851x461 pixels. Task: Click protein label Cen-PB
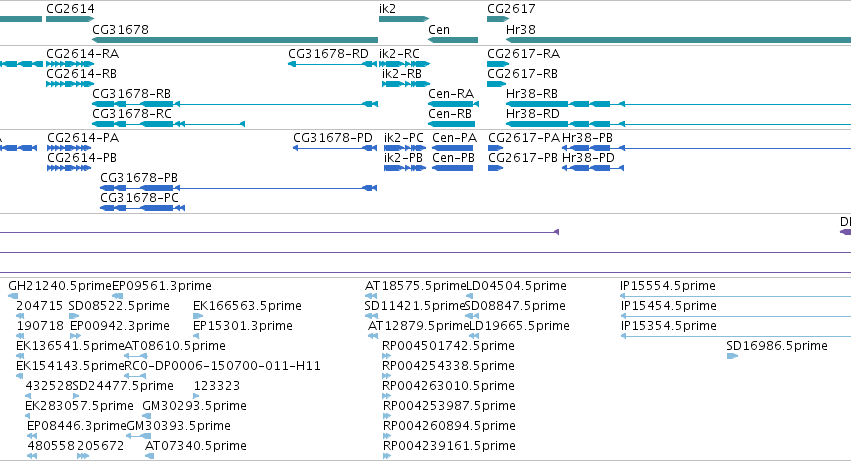(x=453, y=158)
